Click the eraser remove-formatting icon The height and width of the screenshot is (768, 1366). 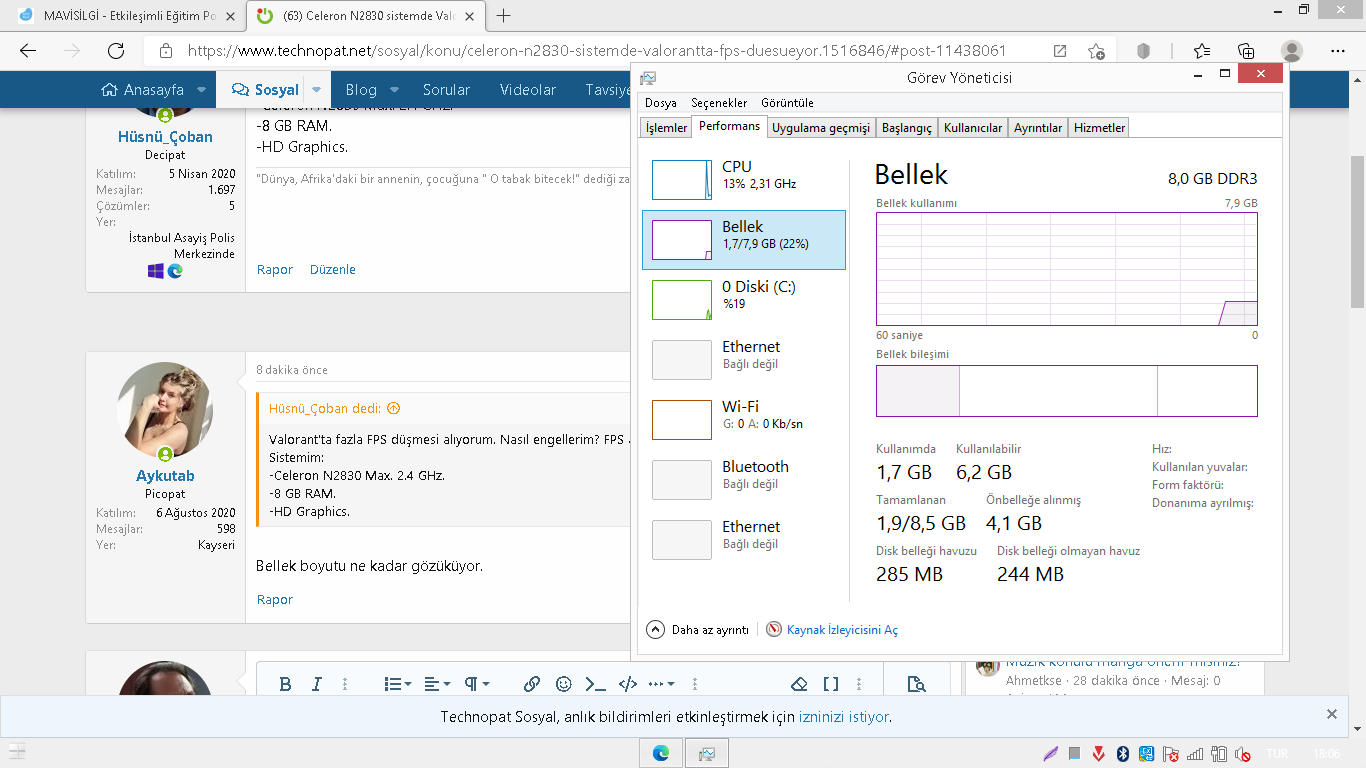click(x=799, y=684)
